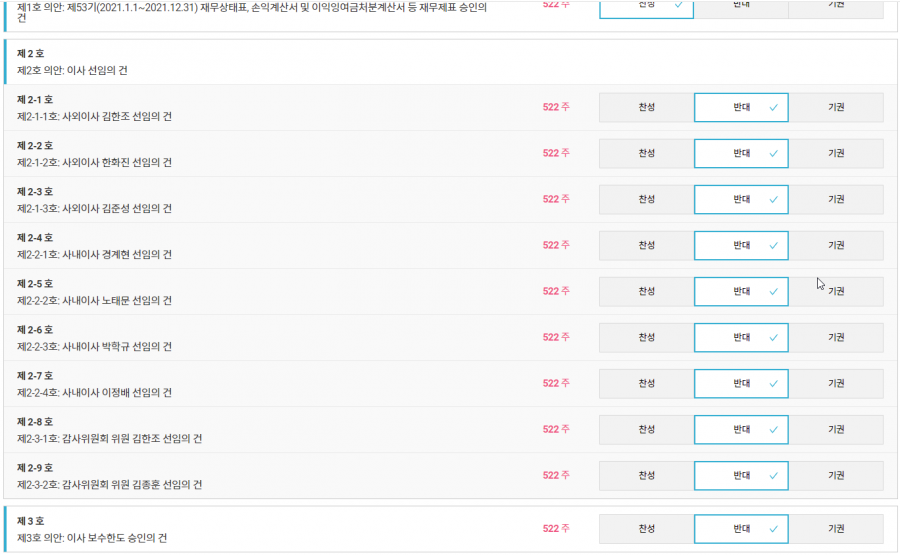Click 반대 option for 제2-4호 경계현
The image size is (900, 555).
741,245
